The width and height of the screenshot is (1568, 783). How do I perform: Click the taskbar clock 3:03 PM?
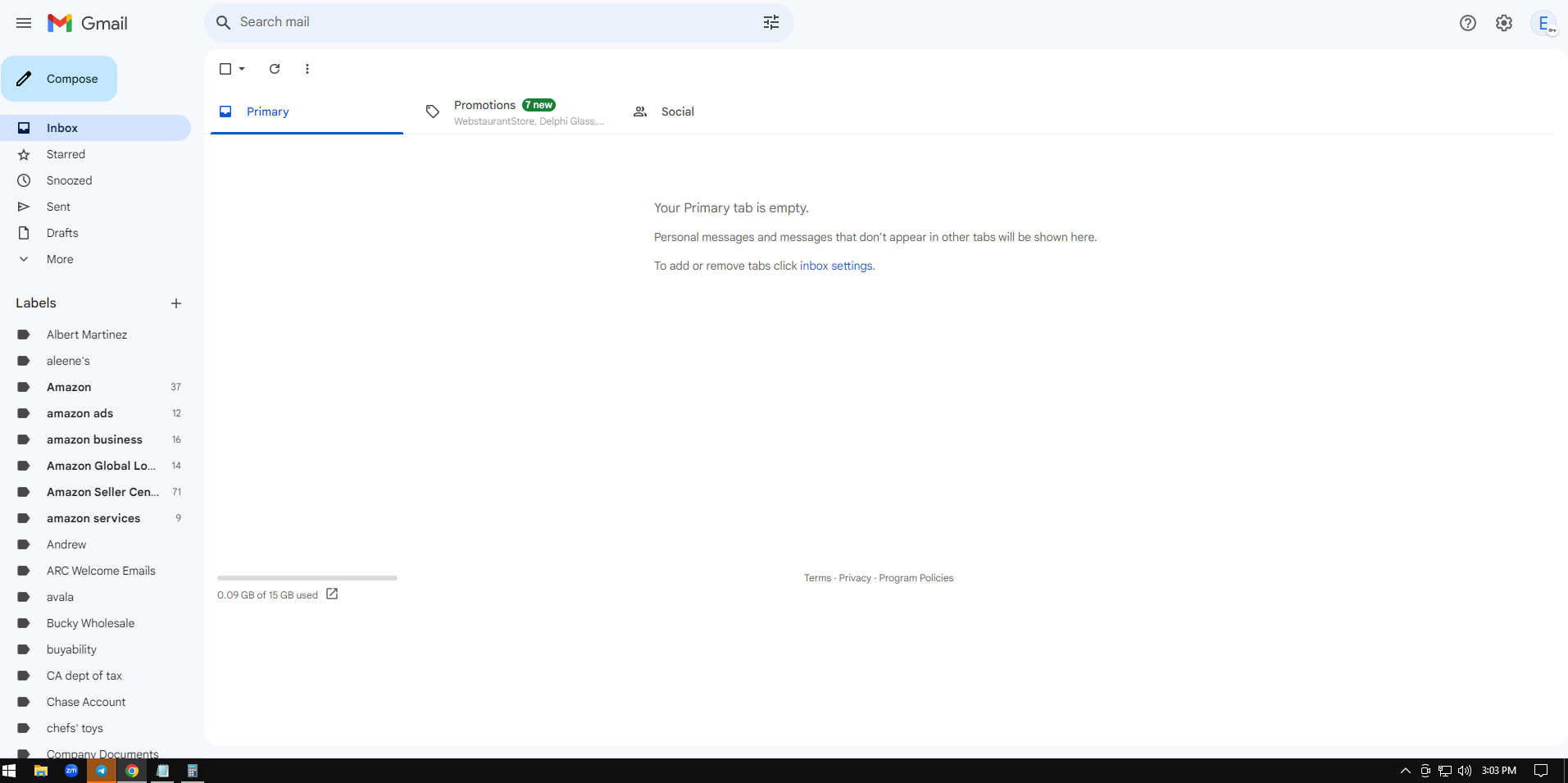(1499, 771)
